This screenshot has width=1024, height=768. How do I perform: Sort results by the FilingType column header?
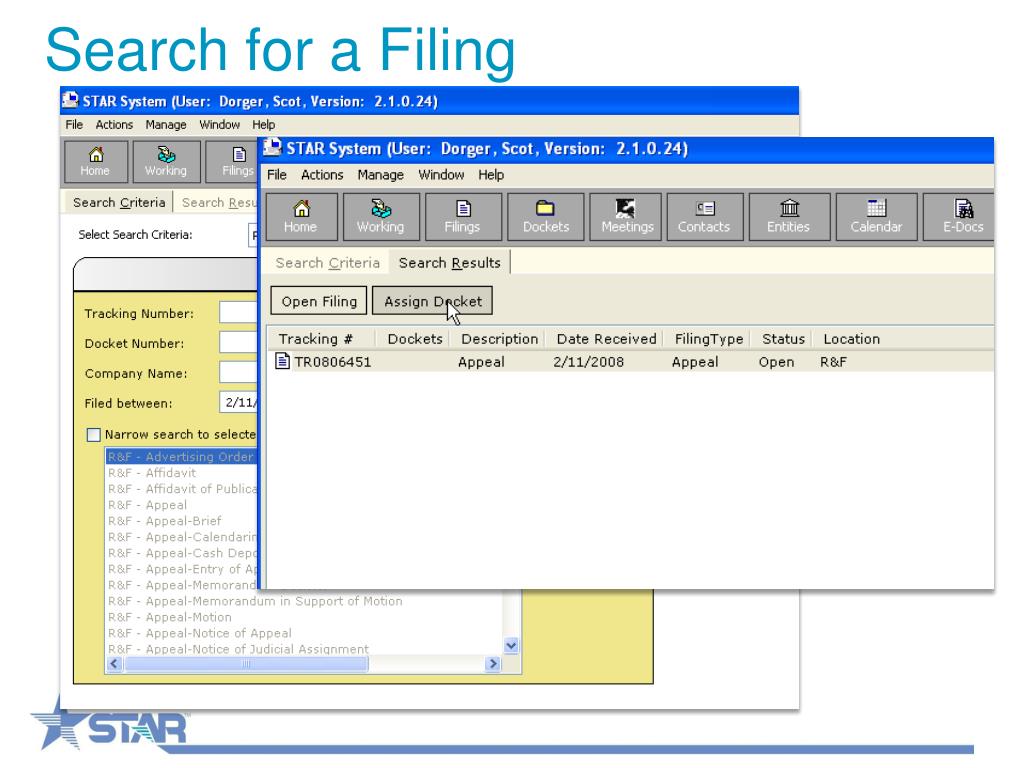point(709,339)
